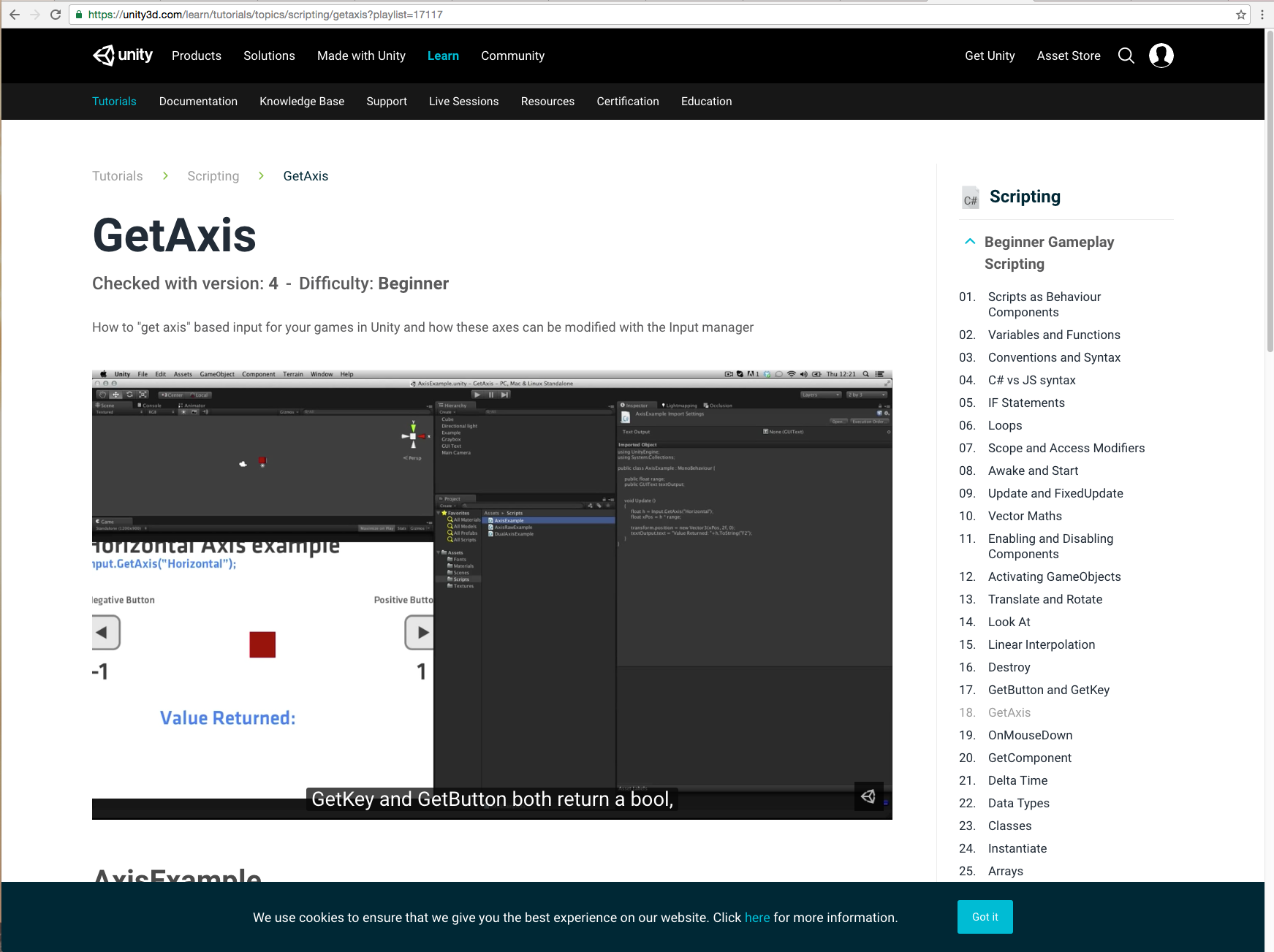Click the GetAxis breadcrumb item
Viewport: 1274px width, 952px height.
[306, 176]
